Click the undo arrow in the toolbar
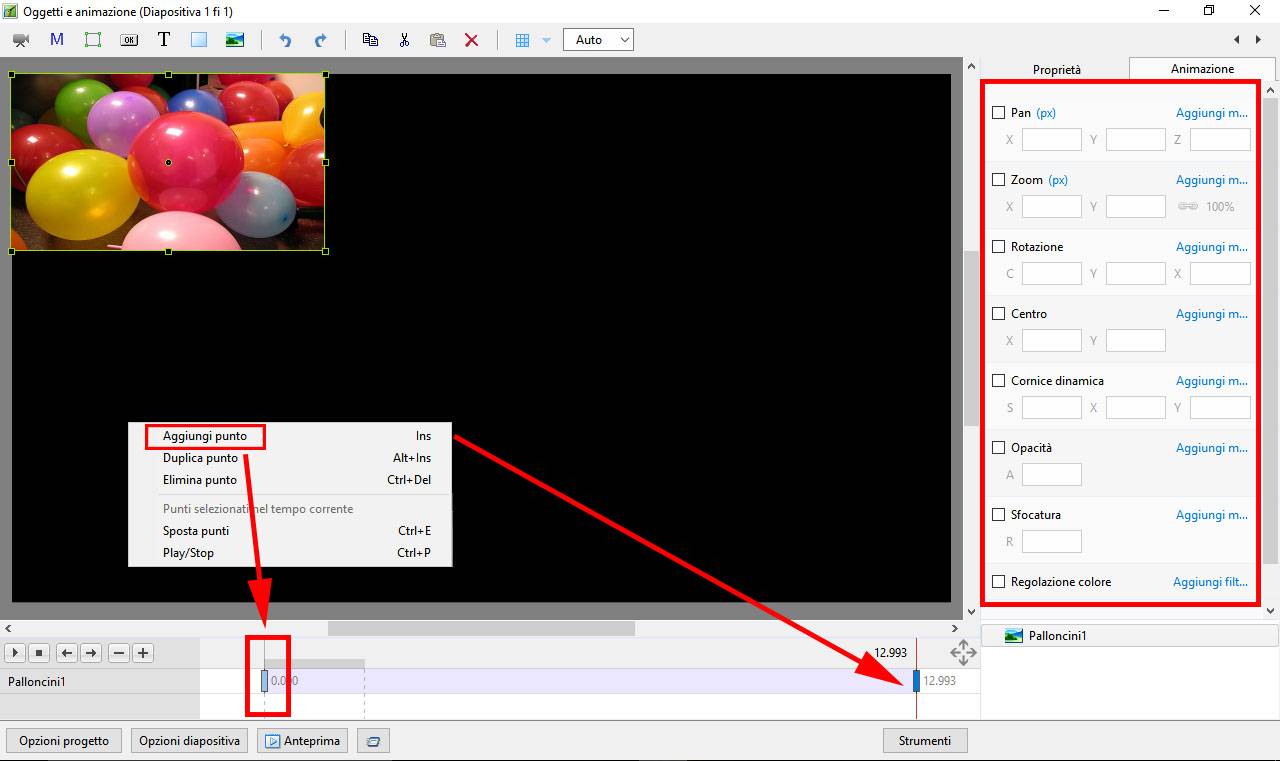The height and width of the screenshot is (761, 1280). coord(285,40)
